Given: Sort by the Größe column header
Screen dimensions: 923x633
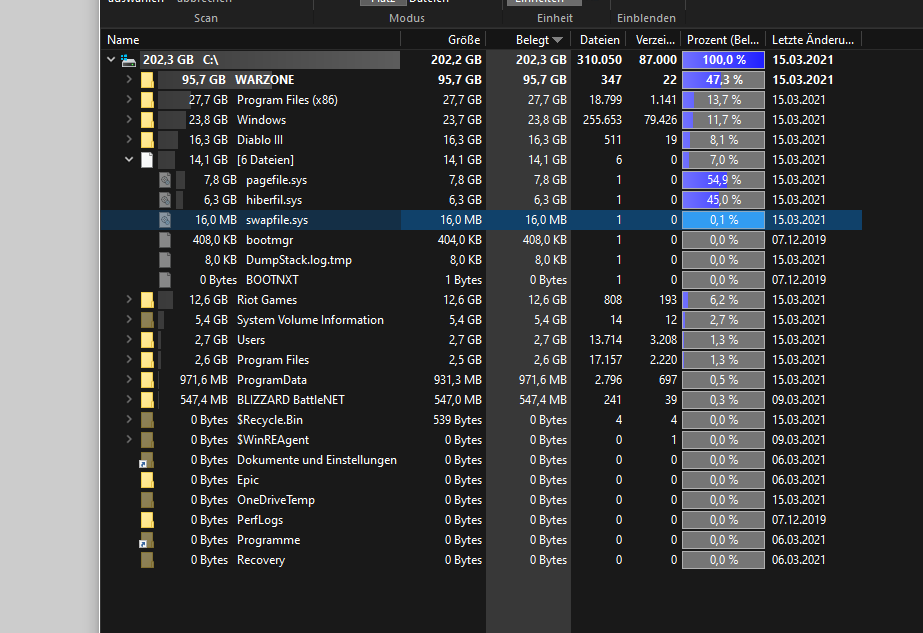Looking at the screenshot, I should pos(443,39).
